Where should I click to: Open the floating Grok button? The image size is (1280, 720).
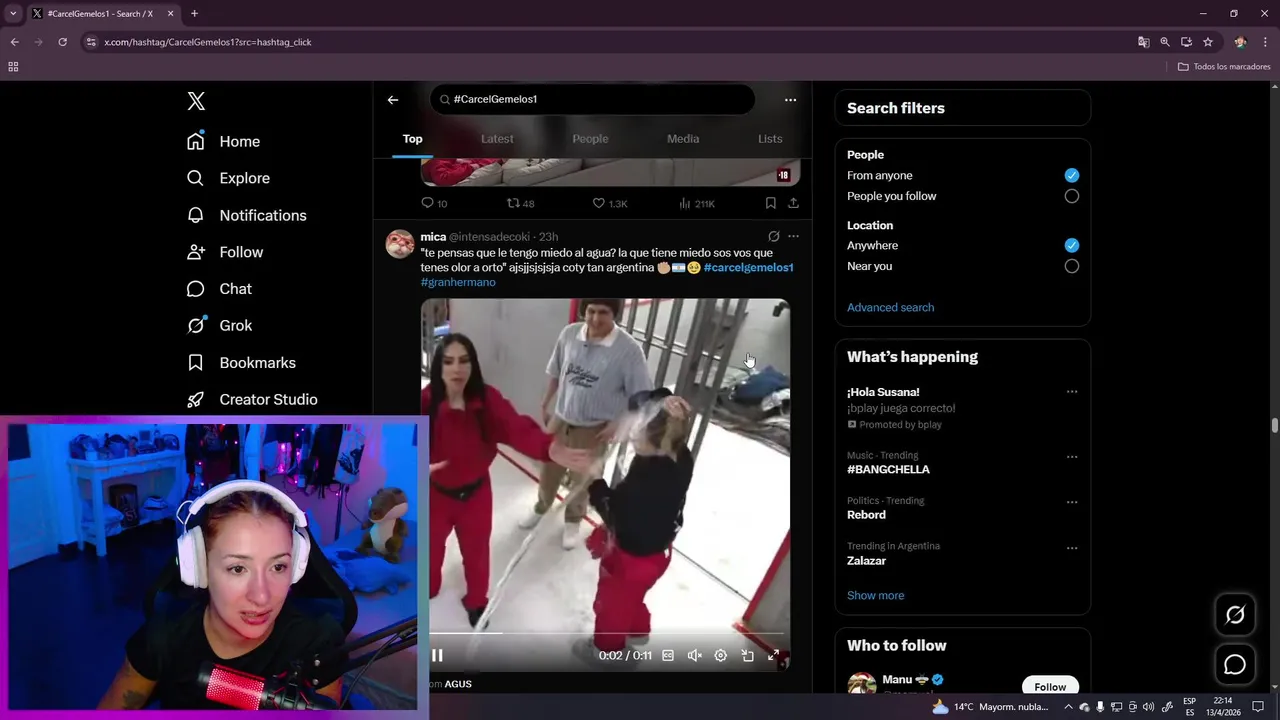coord(1235,615)
